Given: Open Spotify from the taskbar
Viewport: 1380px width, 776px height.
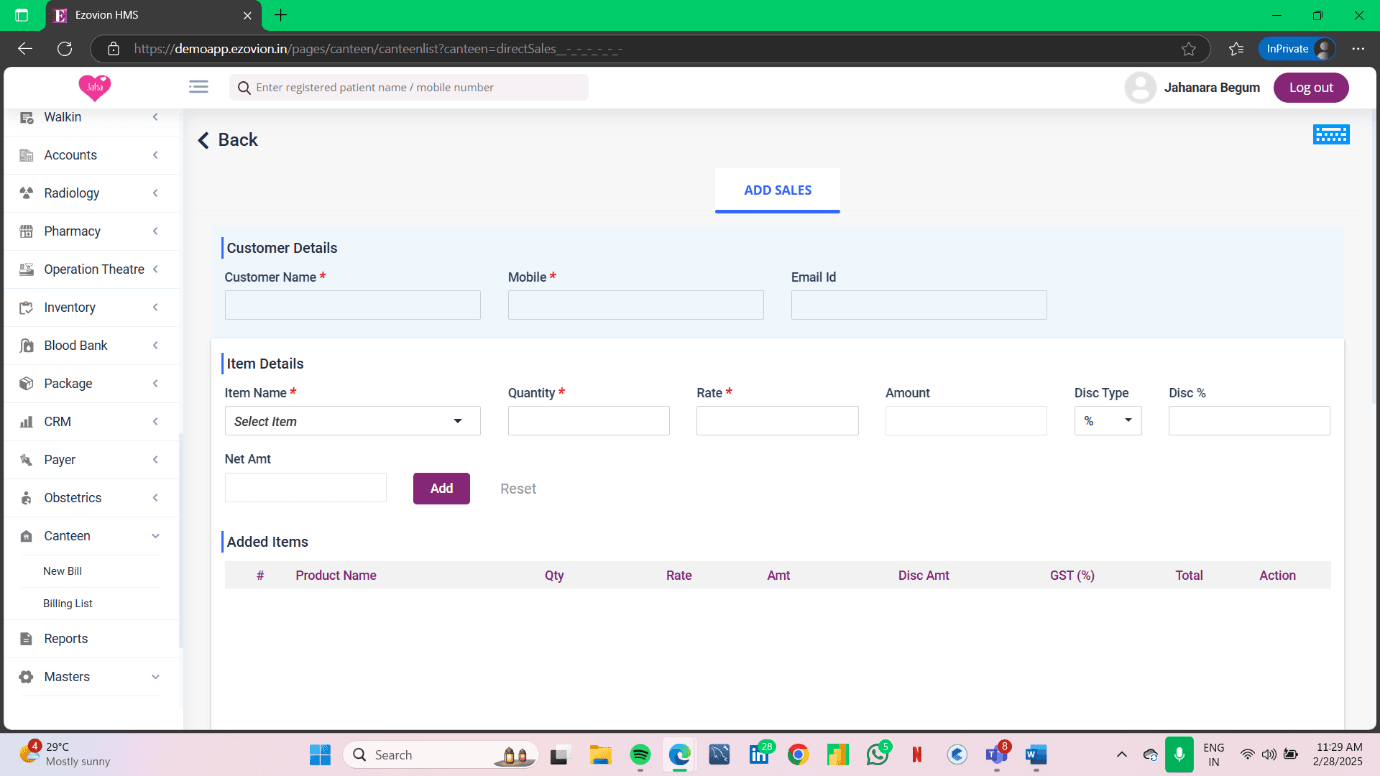Looking at the screenshot, I should [641, 755].
